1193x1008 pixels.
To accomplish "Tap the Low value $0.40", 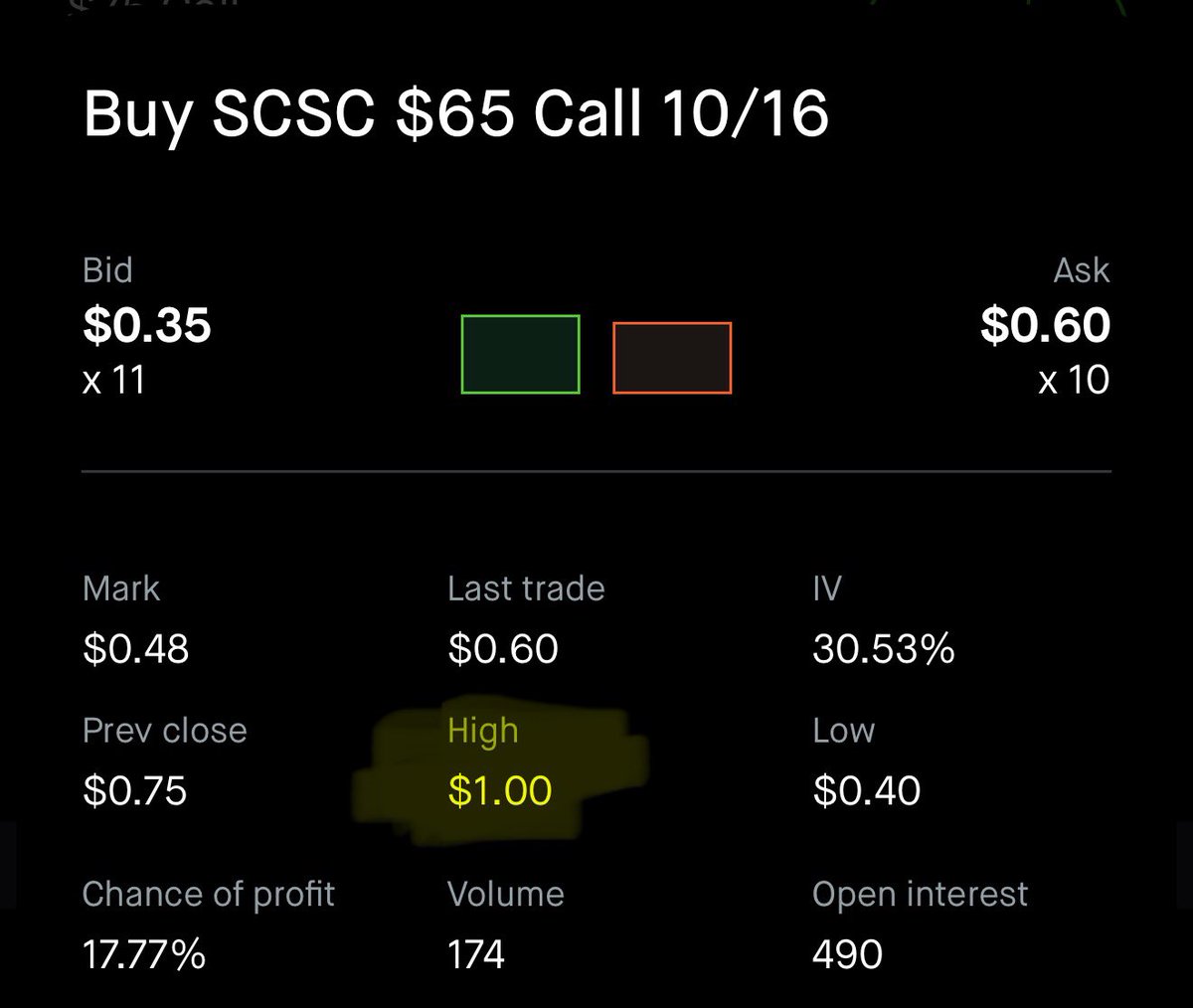I will pyautogui.click(x=867, y=791).
